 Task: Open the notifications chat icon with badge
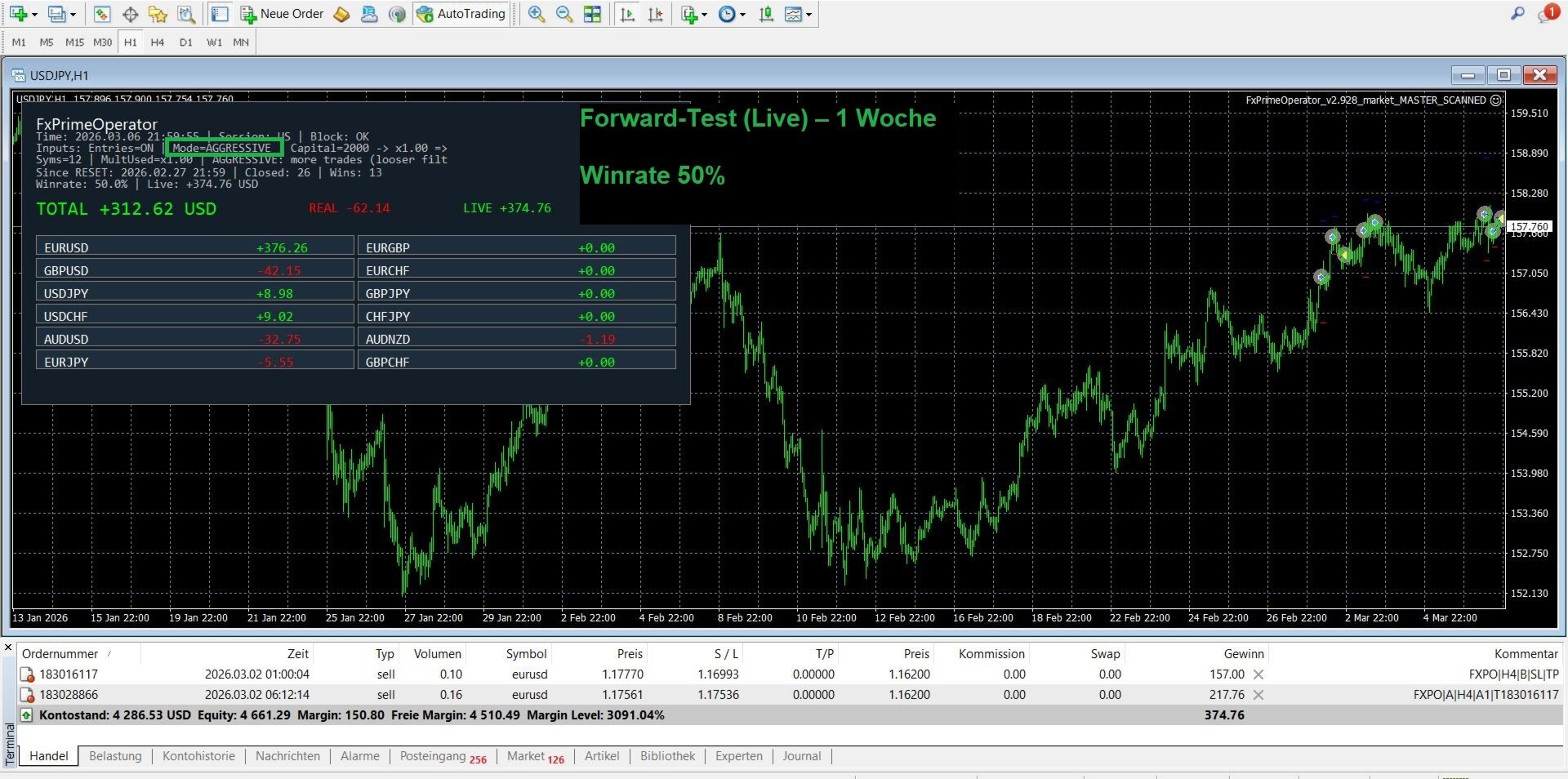pos(1547,14)
